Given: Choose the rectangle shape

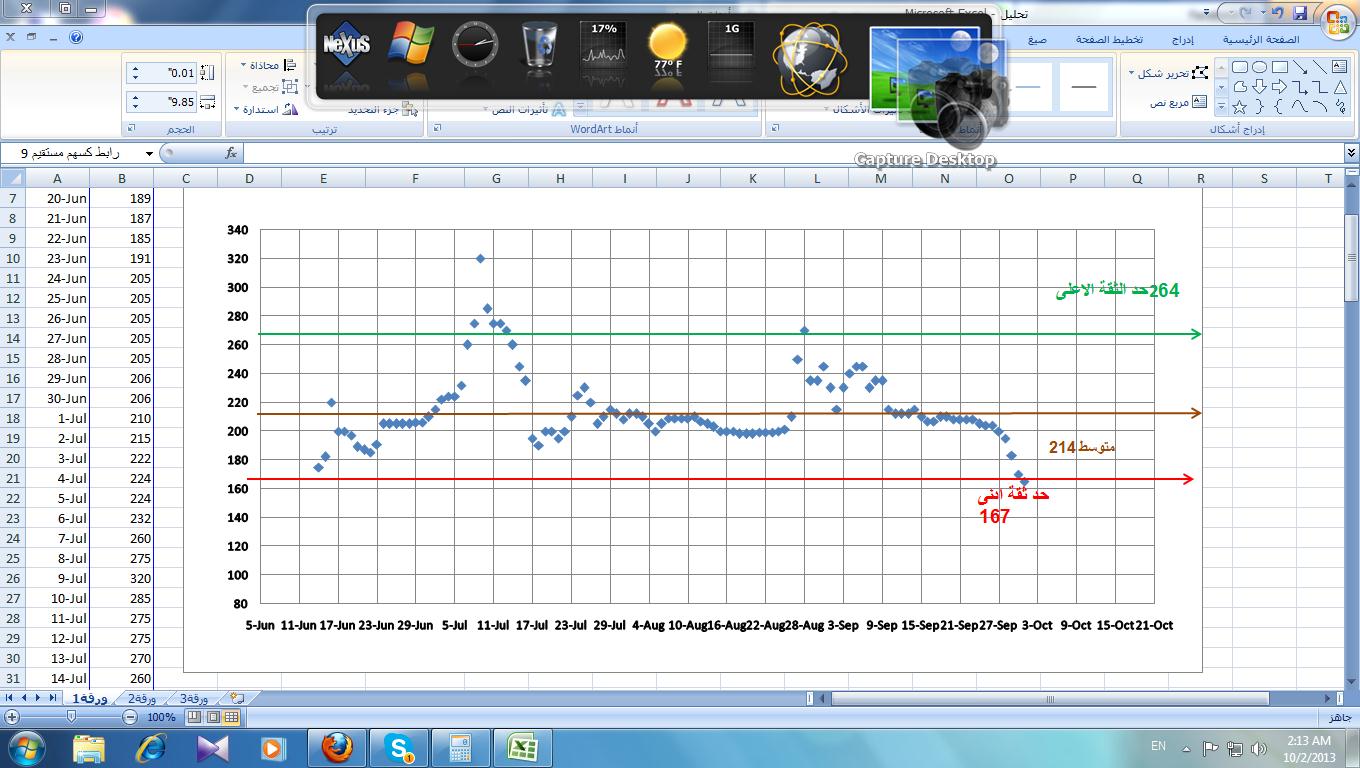Looking at the screenshot, I should pos(1280,67).
